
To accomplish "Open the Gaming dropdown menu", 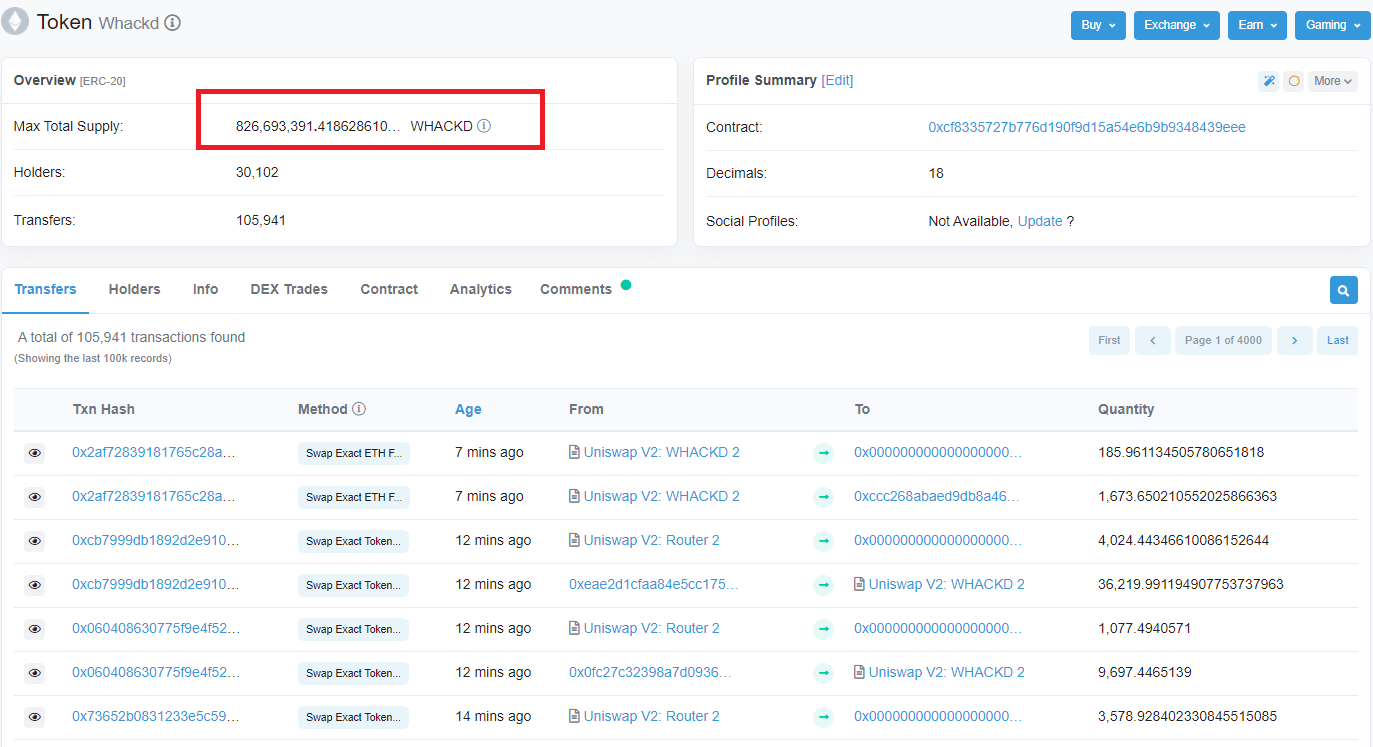I will (1332, 25).
